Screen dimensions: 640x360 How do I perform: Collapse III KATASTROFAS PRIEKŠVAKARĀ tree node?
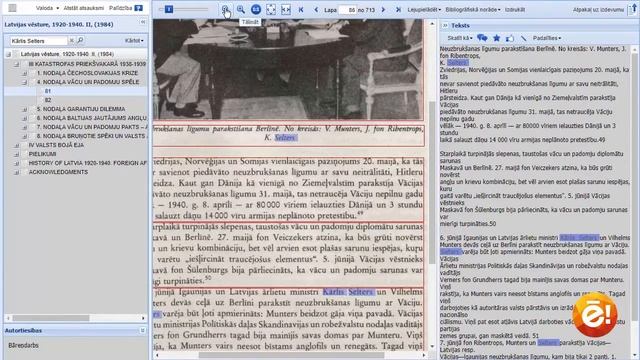(x=16, y=64)
